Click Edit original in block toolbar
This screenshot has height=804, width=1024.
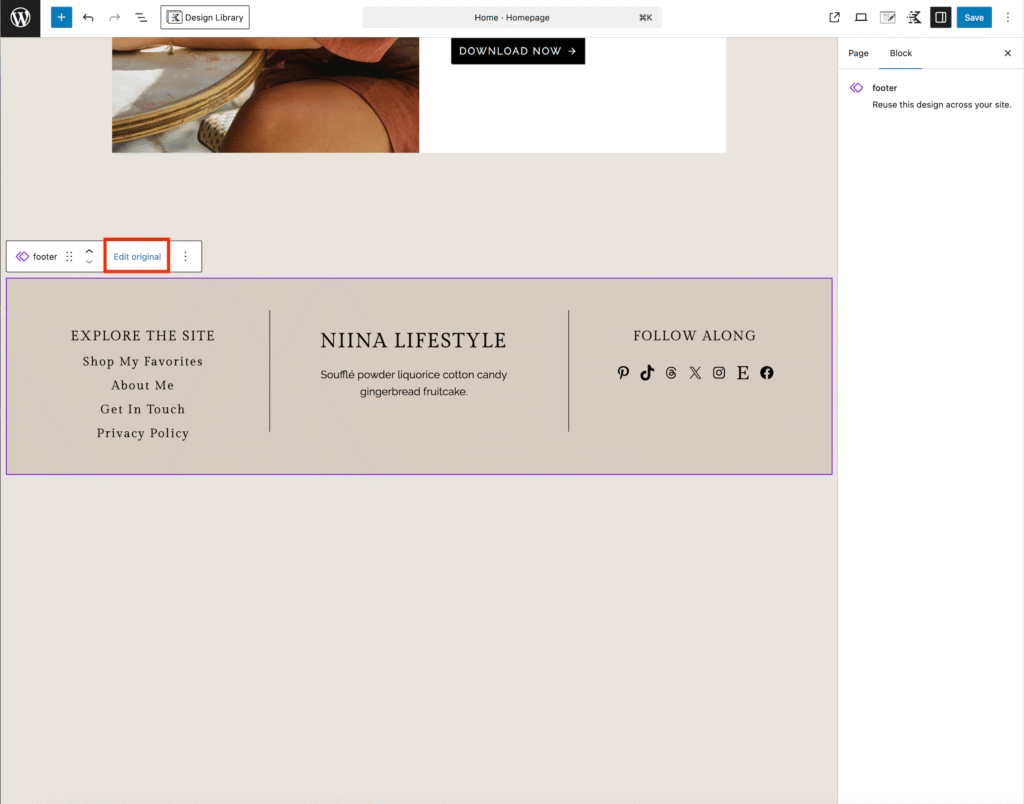[137, 256]
